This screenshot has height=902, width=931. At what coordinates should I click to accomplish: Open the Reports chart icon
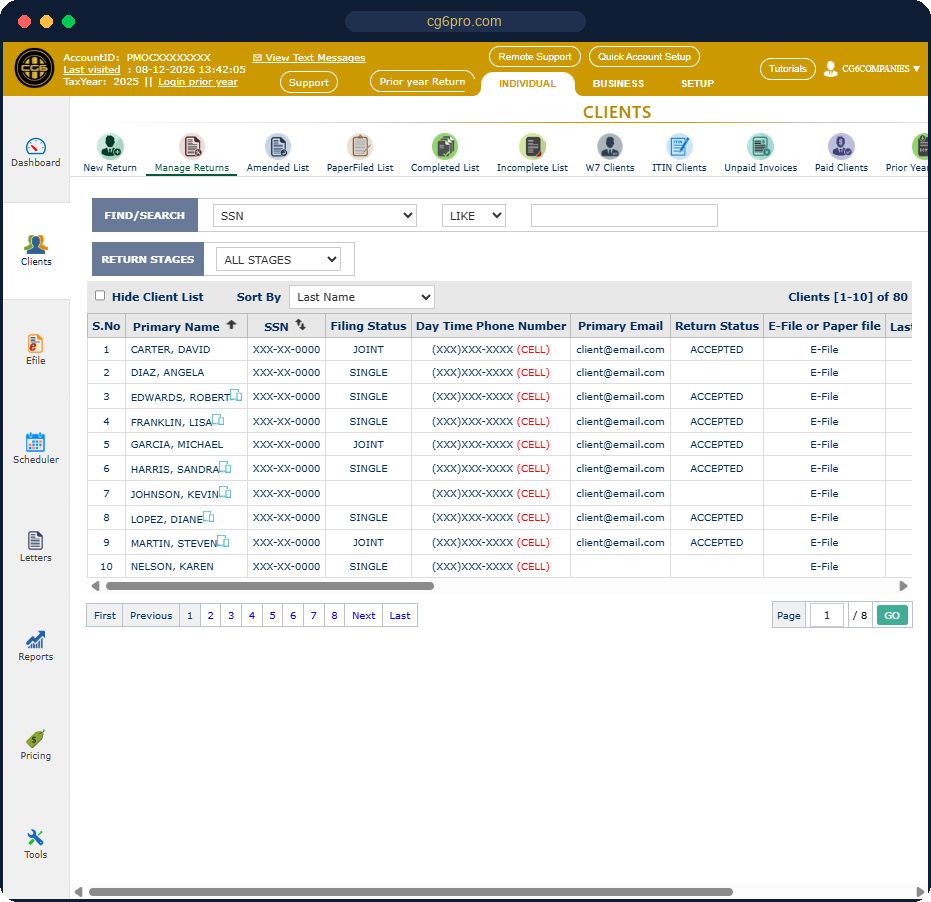point(36,640)
